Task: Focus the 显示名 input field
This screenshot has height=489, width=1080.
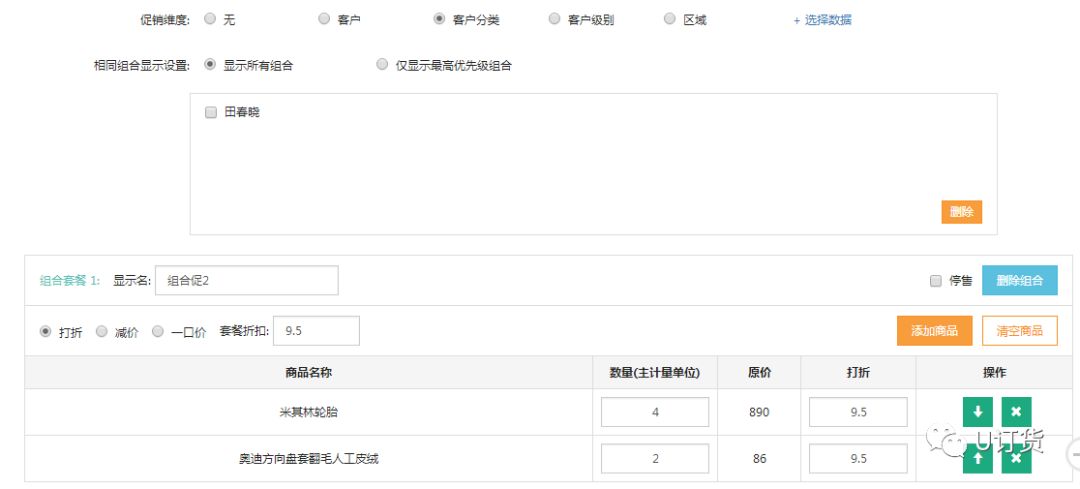Action: 247,280
